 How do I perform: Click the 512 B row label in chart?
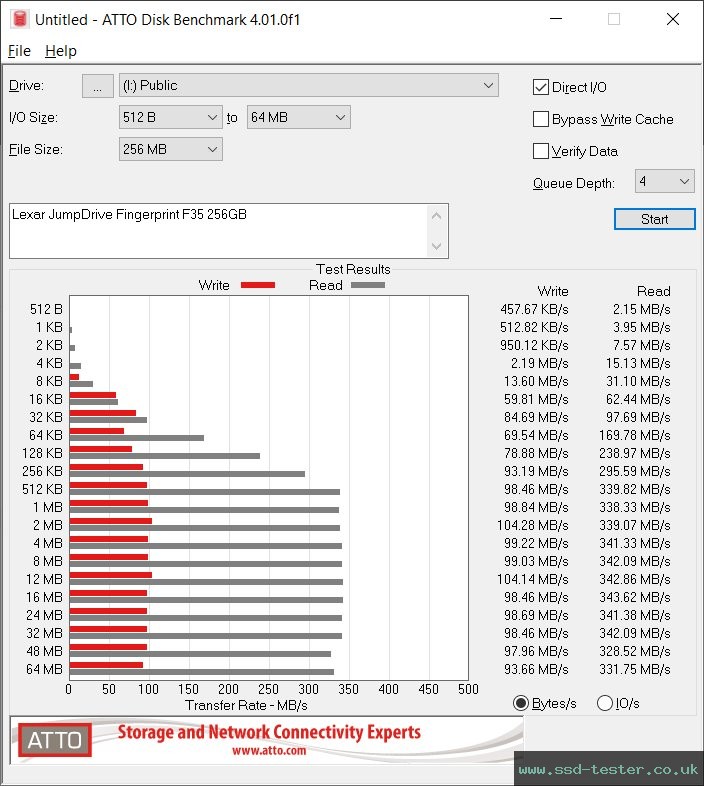[x=46, y=309]
